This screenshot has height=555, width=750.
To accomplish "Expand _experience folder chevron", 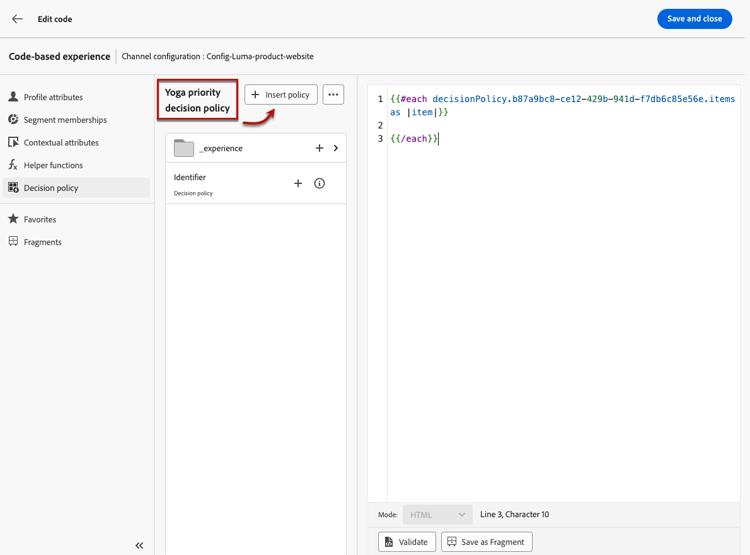I will 336,148.
